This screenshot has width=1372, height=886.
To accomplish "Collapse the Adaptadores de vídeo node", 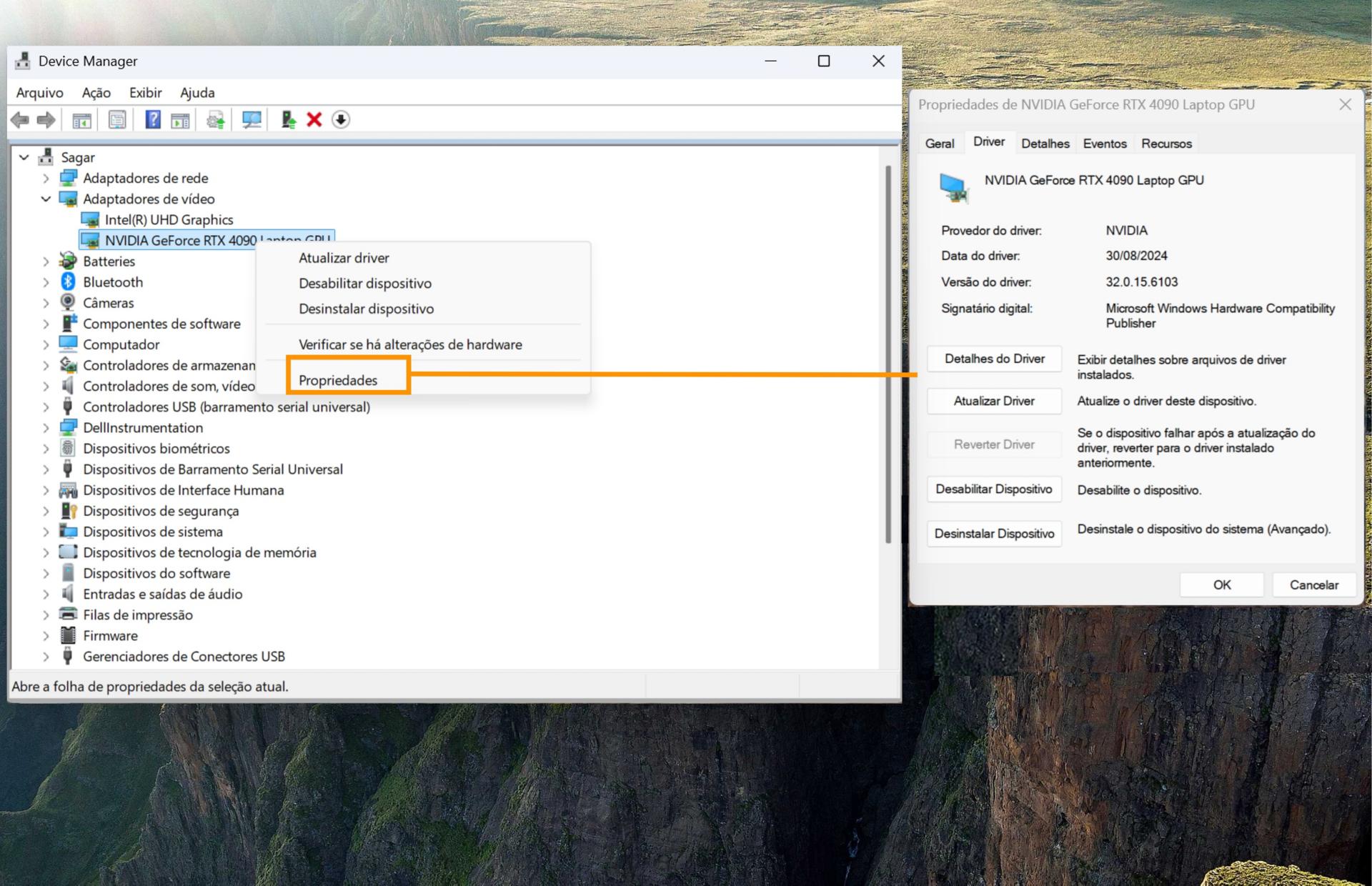I will coord(46,199).
